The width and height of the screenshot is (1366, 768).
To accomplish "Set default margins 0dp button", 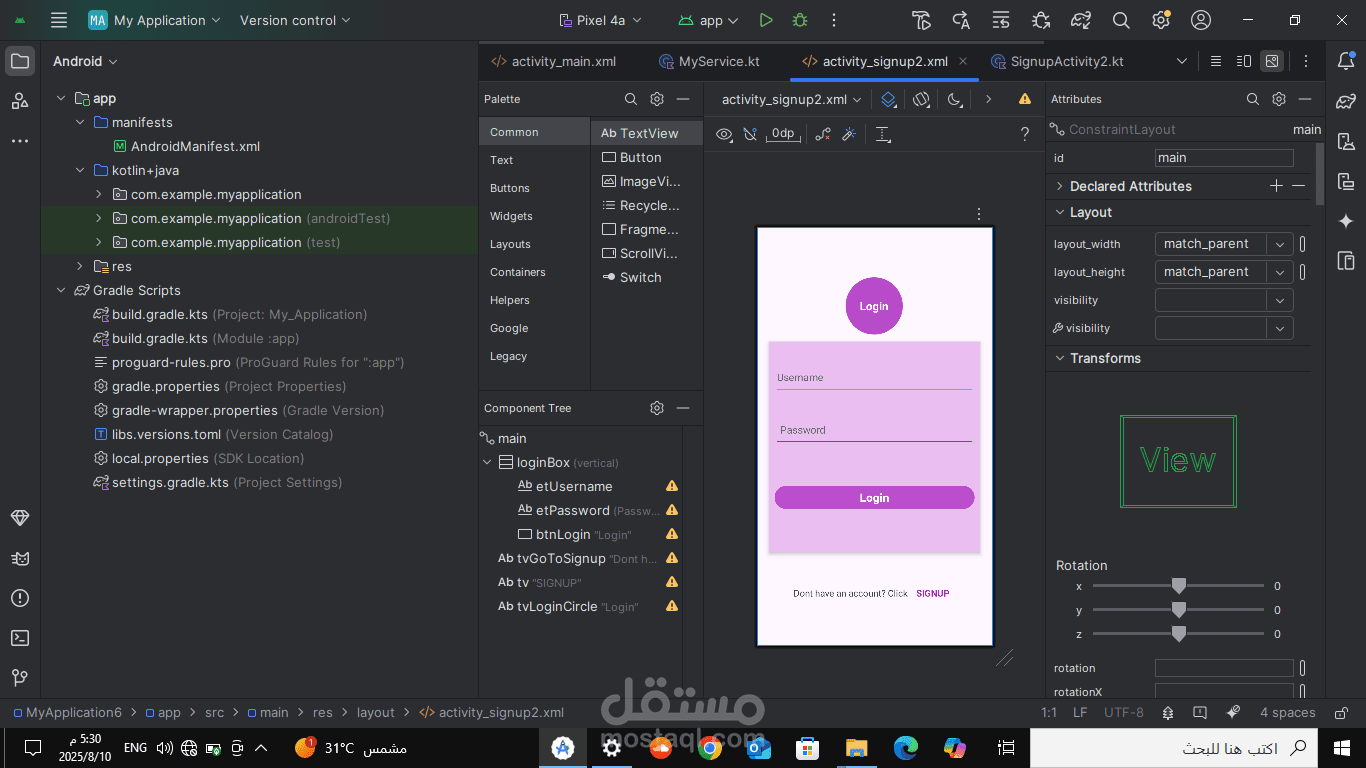I will pyautogui.click(x=783, y=134).
